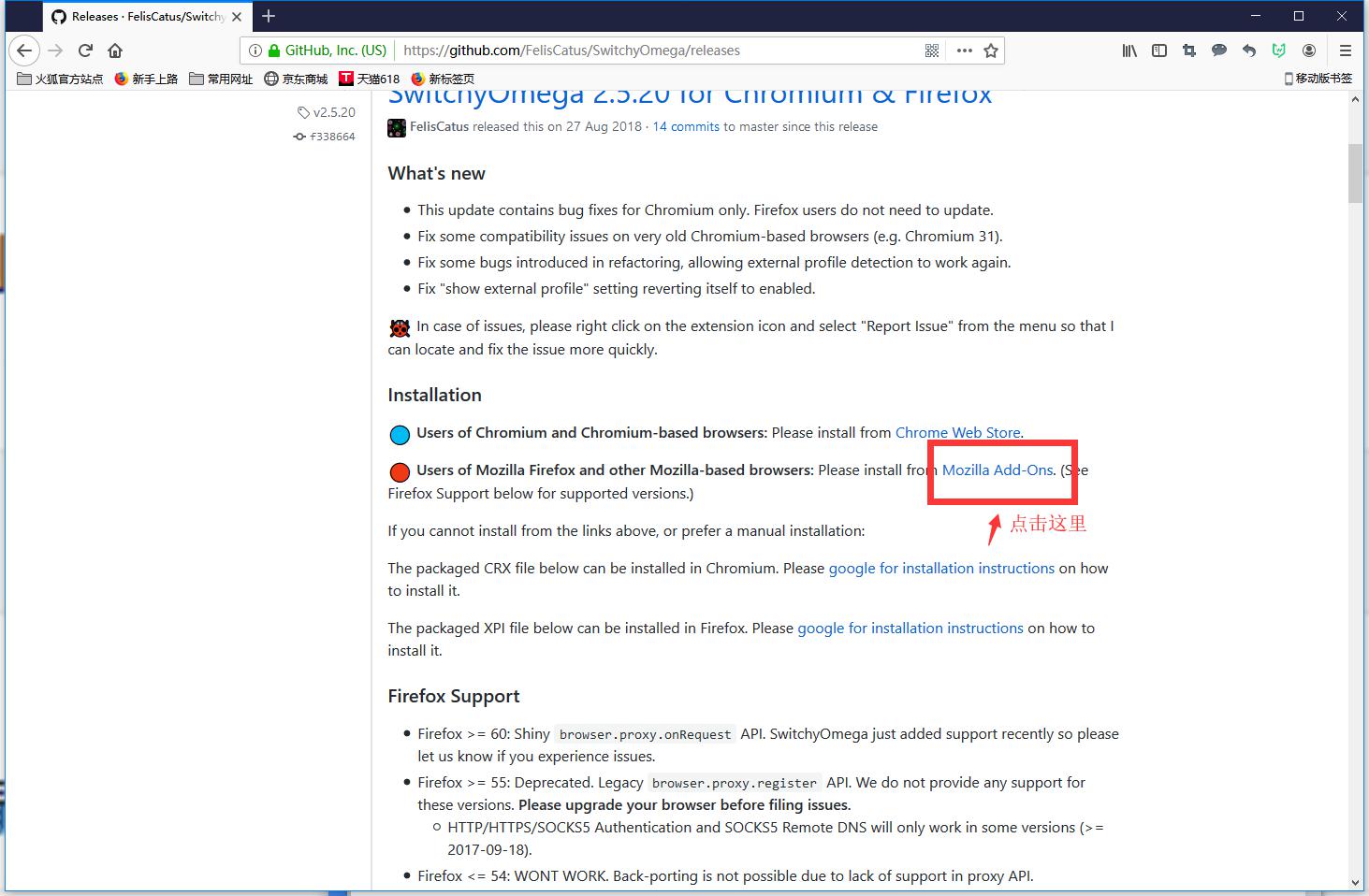Click the "Installation" heading
The height and width of the screenshot is (896, 1369).
point(434,396)
